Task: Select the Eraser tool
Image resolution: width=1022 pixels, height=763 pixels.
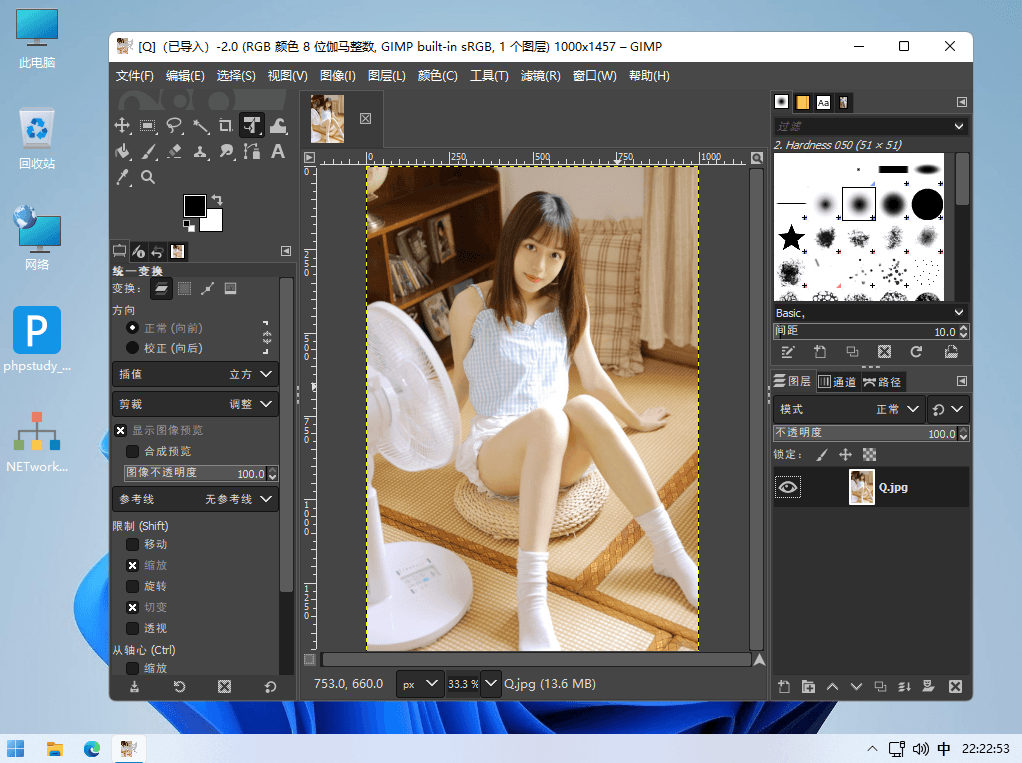Action: [x=174, y=151]
